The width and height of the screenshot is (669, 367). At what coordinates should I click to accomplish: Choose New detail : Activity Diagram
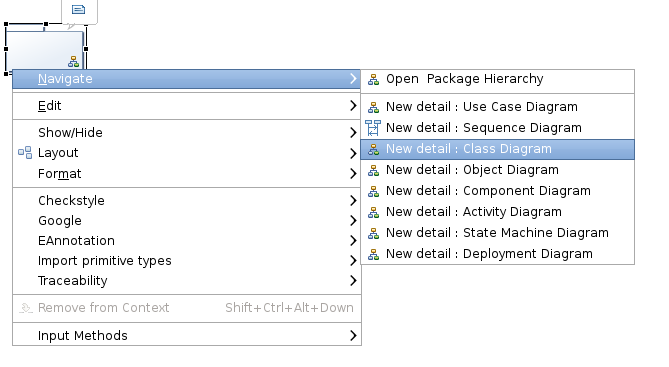pos(497,212)
